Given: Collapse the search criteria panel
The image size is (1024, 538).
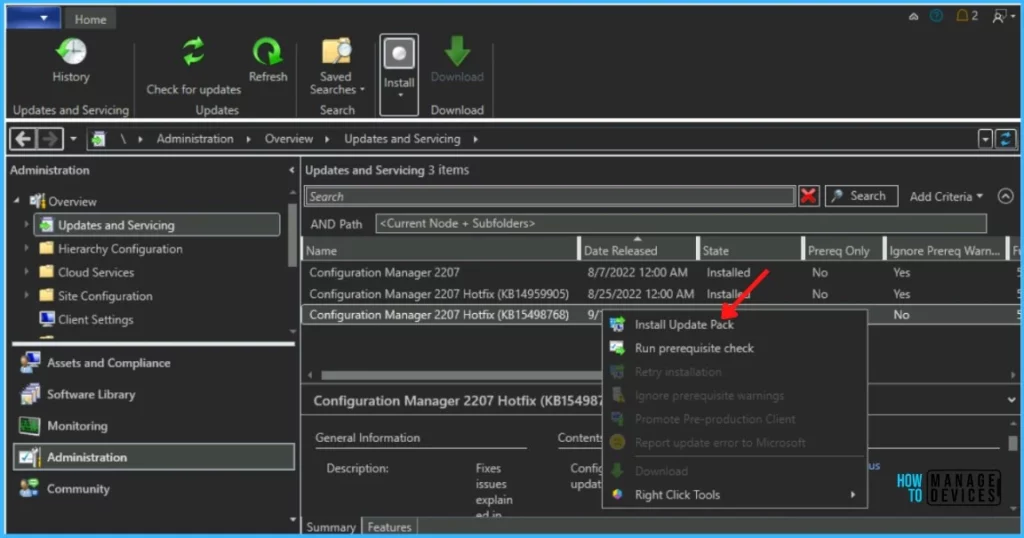Looking at the screenshot, I should click(1006, 196).
